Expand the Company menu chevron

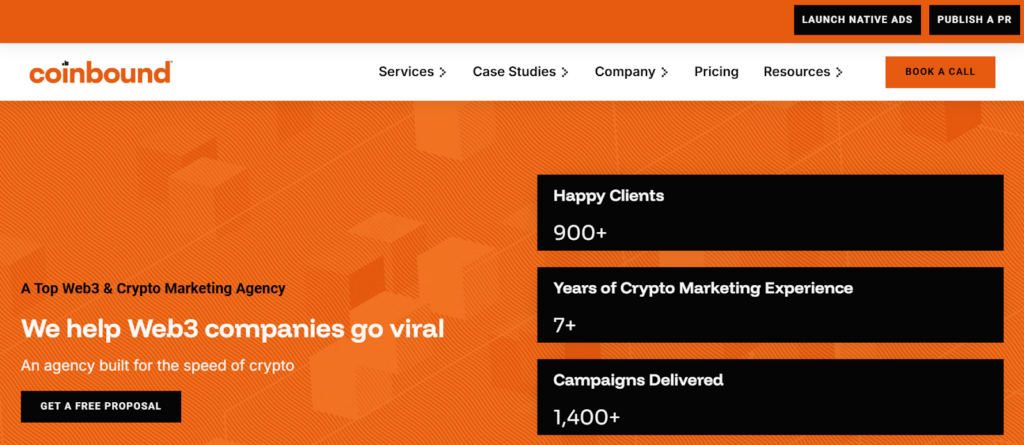(x=665, y=72)
